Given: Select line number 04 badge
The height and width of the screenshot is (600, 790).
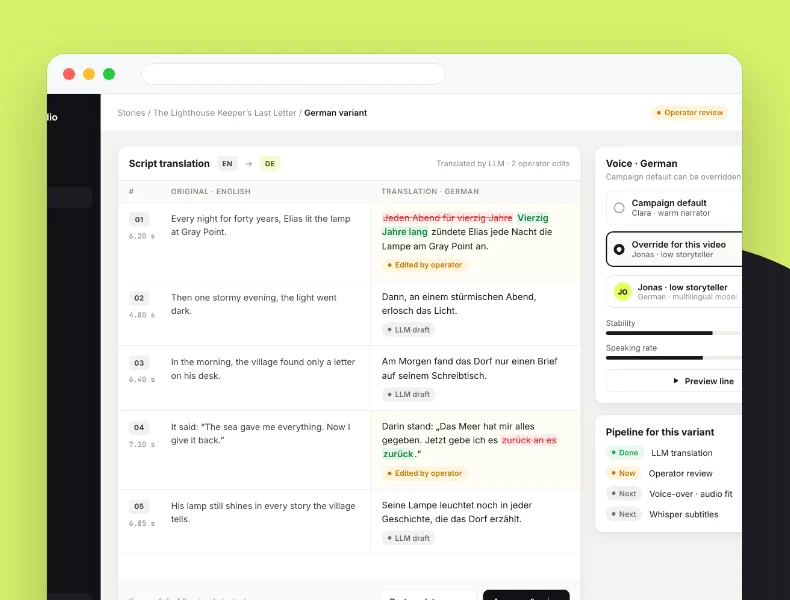Looking at the screenshot, I should (139, 427).
